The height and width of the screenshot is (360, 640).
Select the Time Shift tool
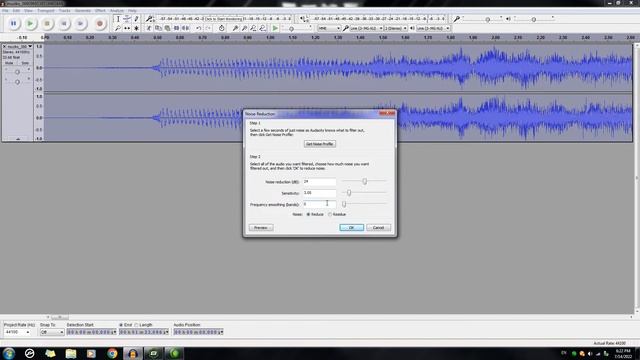(x=127, y=28)
